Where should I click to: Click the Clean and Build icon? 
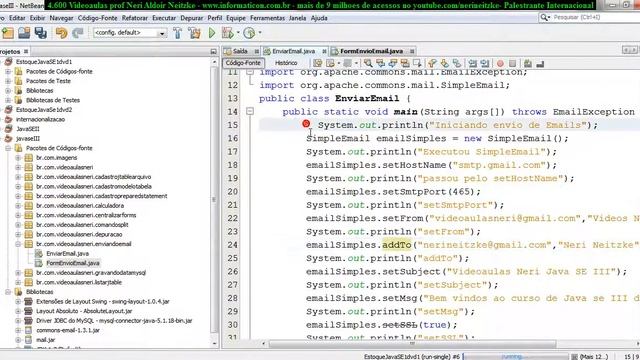[195, 33]
